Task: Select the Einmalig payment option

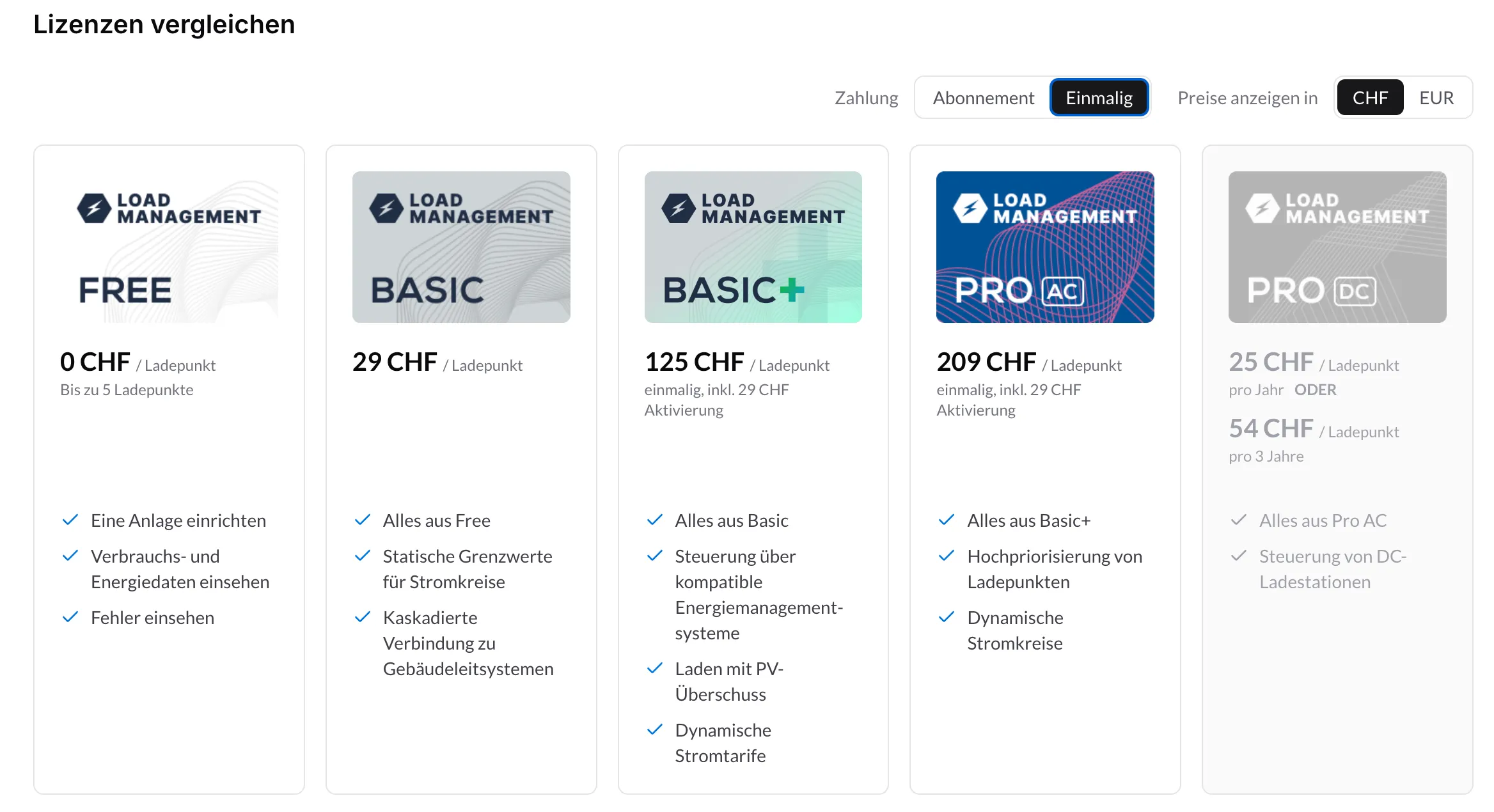Action: coord(1099,98)
